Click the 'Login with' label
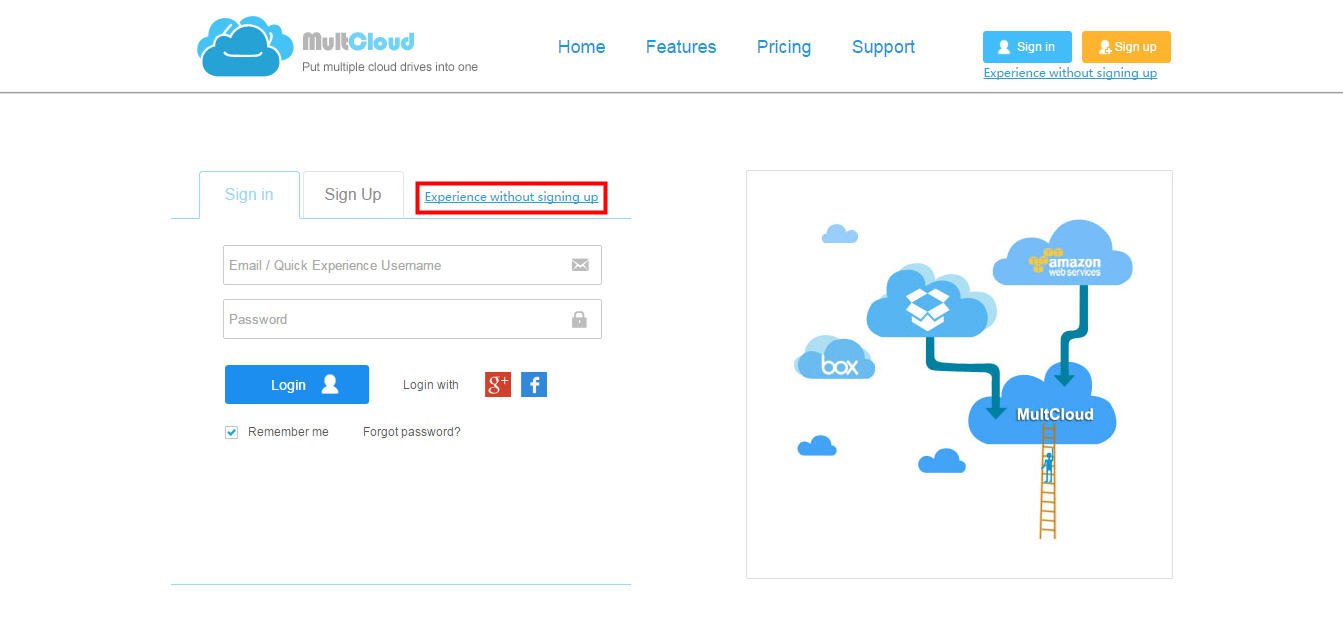Screen dimensions: 1343x643 click(431, 385)
